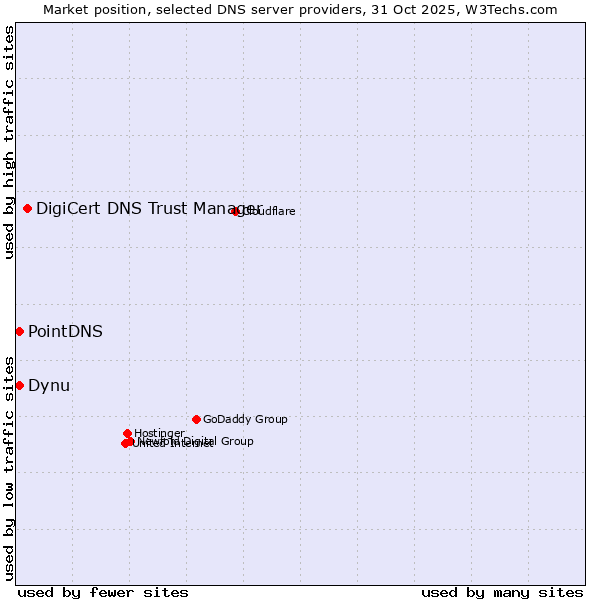Click the PointDNS label text

click(x=65, y=331)
